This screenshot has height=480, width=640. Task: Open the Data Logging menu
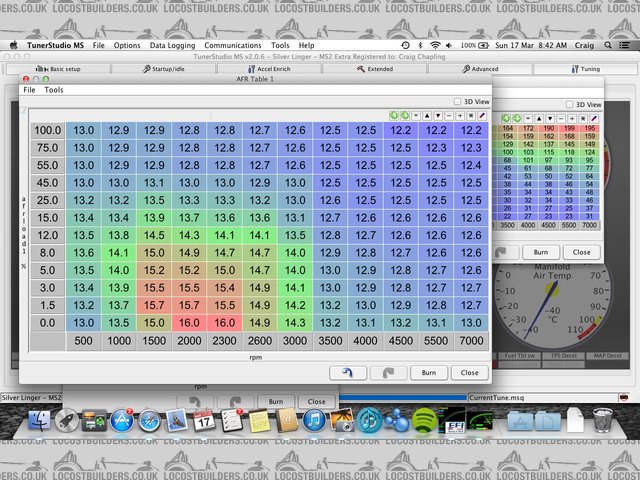pos(173,45)
